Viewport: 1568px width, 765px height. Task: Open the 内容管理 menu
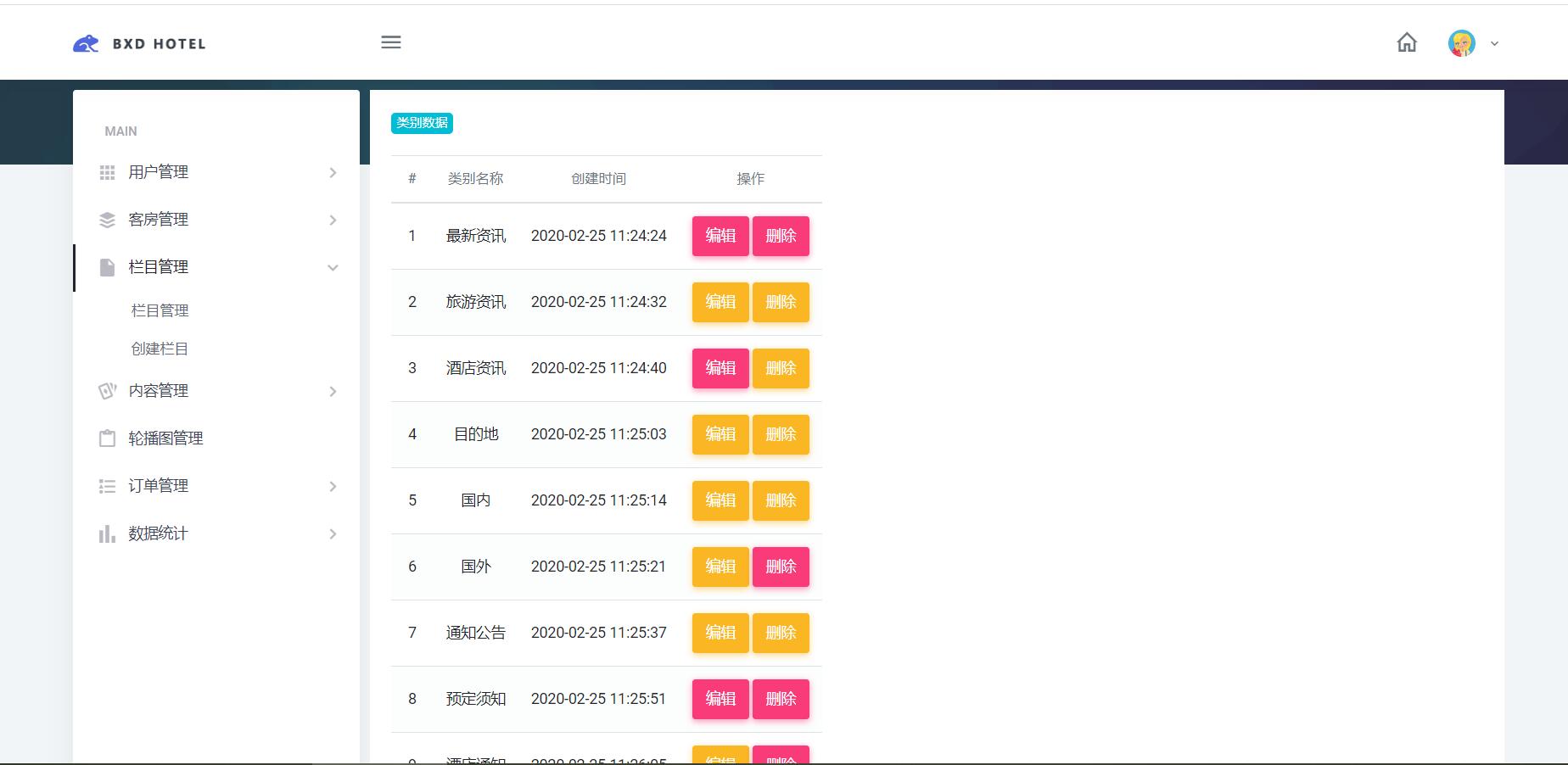point(216,391)
